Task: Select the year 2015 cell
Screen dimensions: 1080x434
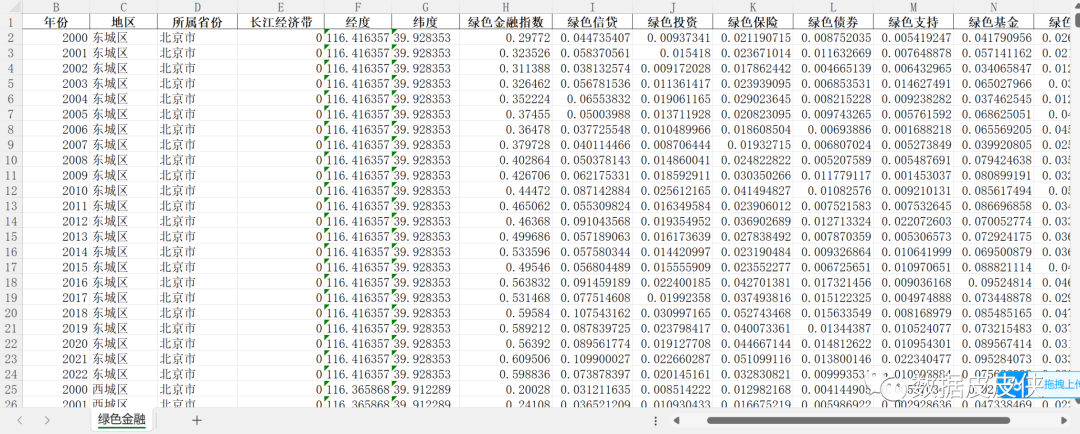Action: point(56,267)
